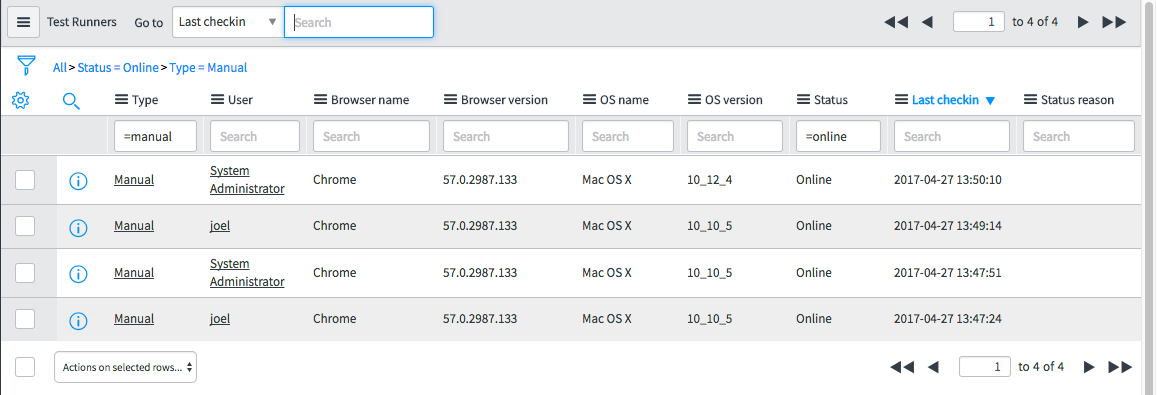Image resolution: width=1157 pixels, height=395 pixels.
Task: Open the OS name column menu icon
Action: [x=590, y=100]
